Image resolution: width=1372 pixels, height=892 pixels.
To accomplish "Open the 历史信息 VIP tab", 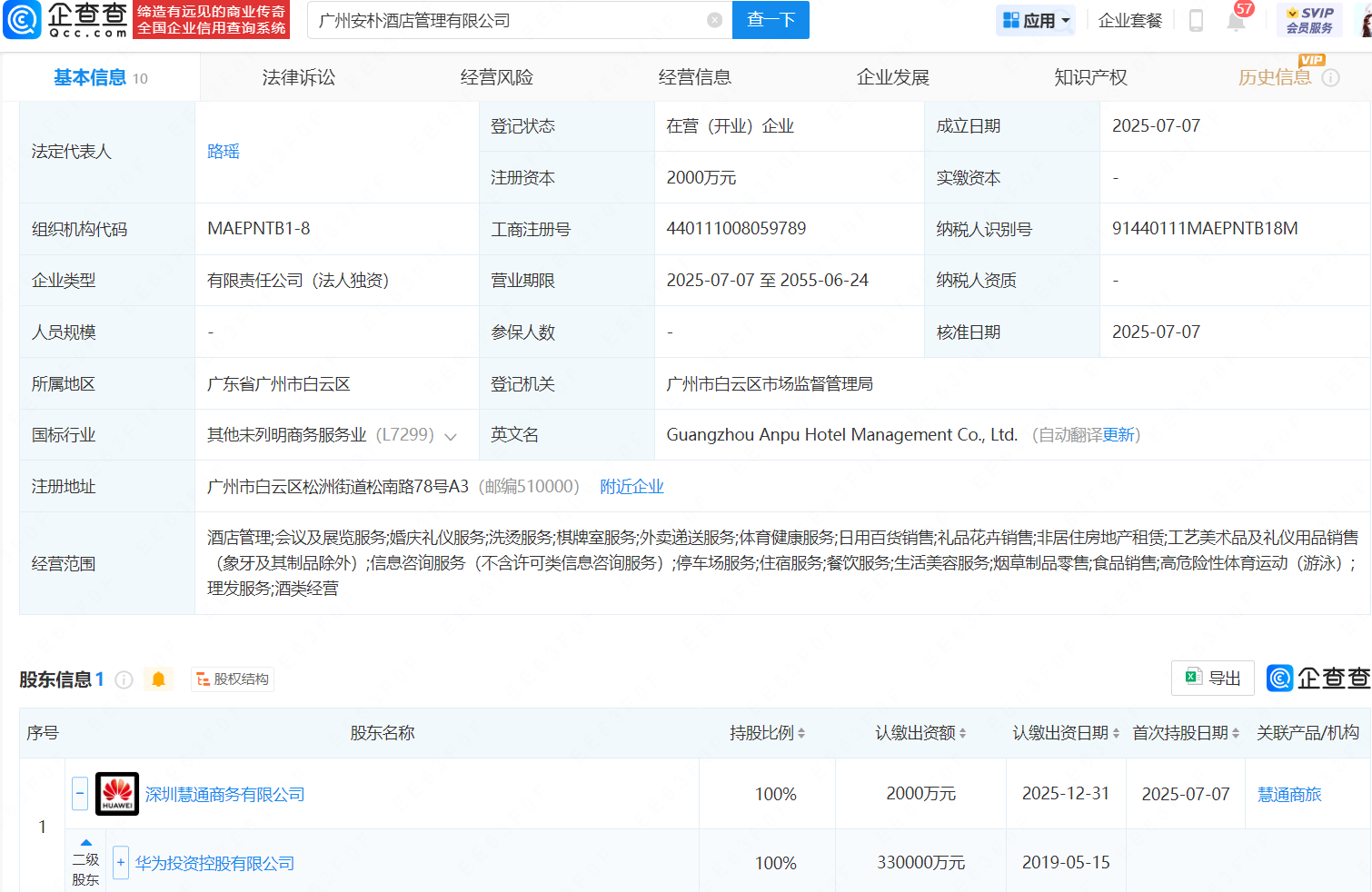I will point(1276,78).
